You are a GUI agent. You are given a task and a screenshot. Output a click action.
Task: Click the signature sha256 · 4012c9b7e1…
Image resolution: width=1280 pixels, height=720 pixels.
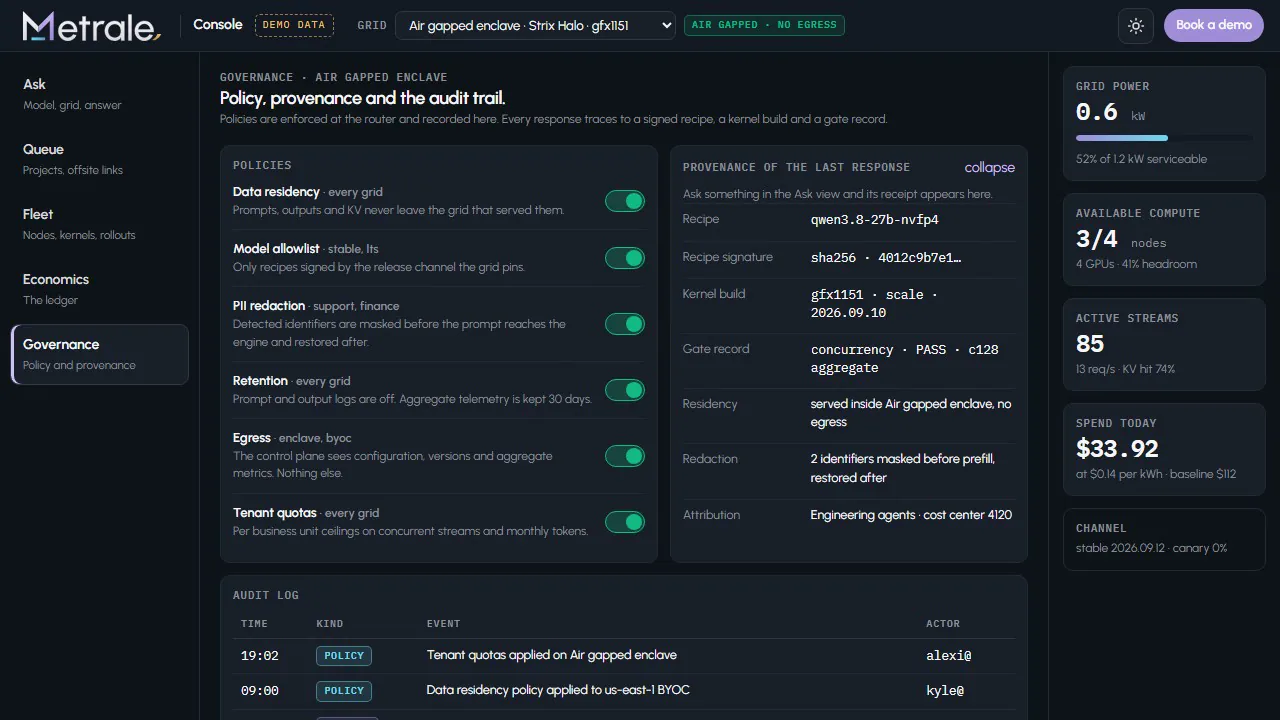pos(886,258)
